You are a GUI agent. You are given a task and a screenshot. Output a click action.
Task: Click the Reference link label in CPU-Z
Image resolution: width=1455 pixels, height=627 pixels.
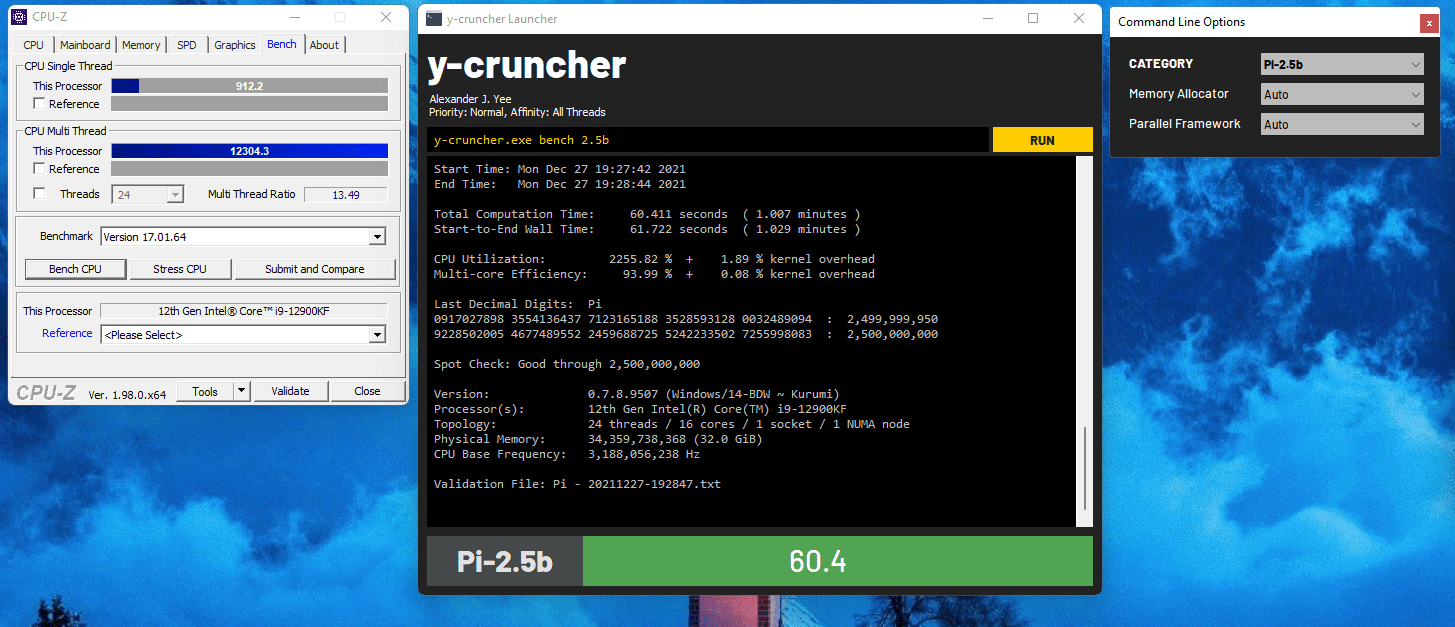(x=67, y=334)
